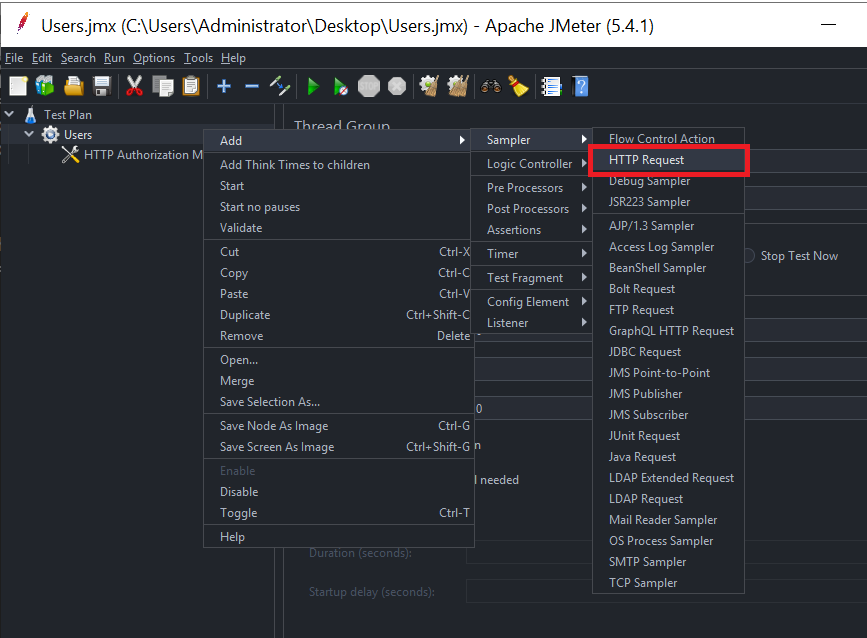Click the Help question mark icon
This screenshot has width=867, height=638.
pyautogui.click(x=580, y=86)
